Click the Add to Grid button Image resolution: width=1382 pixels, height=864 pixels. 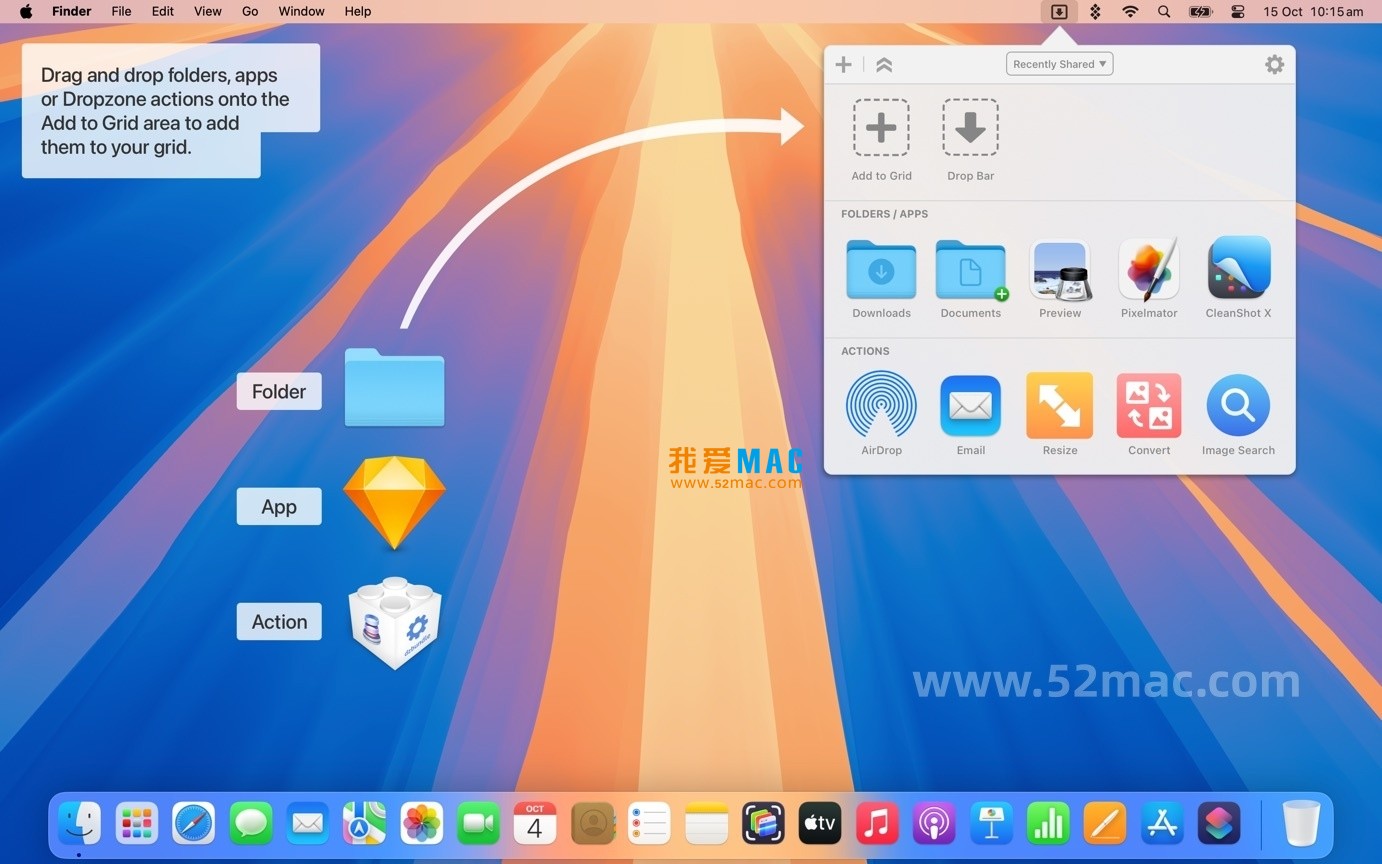click(881, 127)
